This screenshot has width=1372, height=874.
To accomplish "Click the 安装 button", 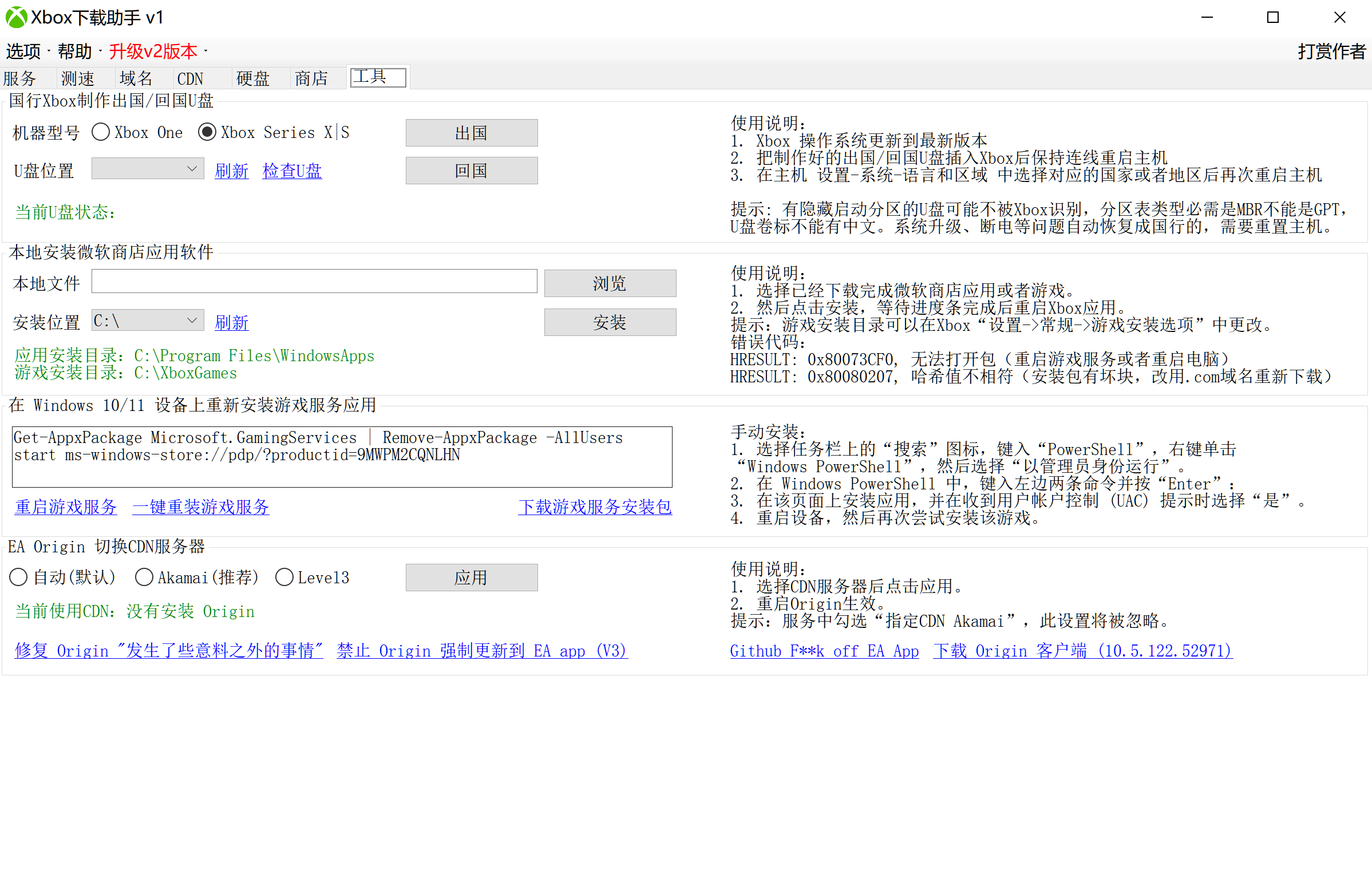I will [610, 322].
